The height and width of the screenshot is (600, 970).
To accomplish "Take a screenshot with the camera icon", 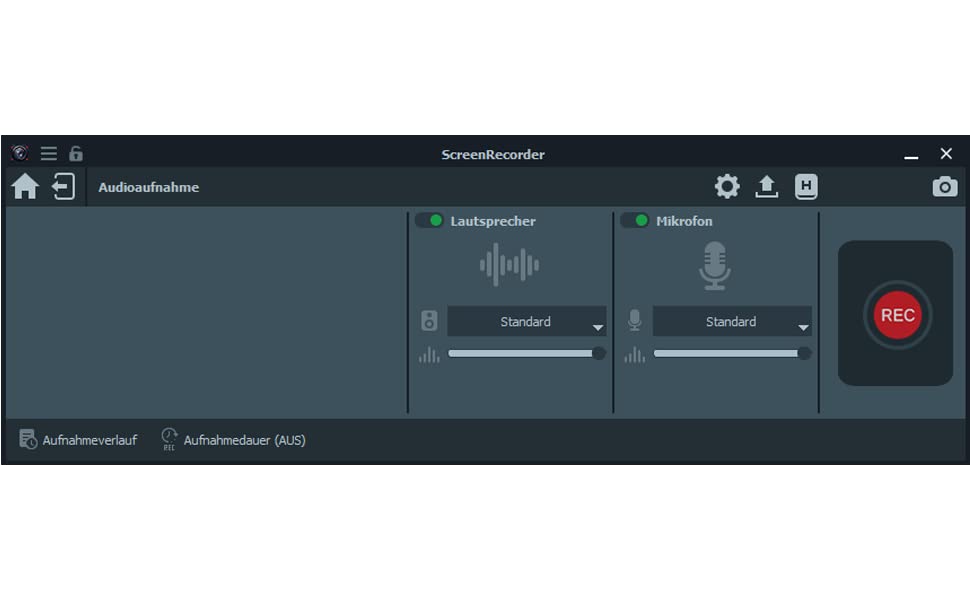I will pyautogui.click(x=944, y=186).
